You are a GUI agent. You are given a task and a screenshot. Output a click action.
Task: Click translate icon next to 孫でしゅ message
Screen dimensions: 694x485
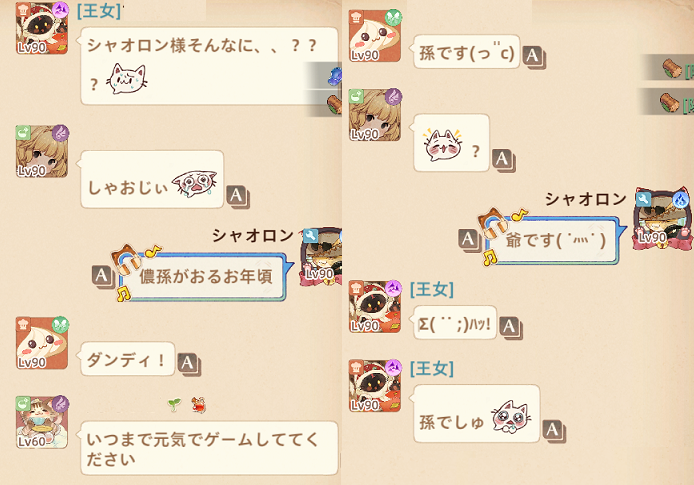pos(554,431)
